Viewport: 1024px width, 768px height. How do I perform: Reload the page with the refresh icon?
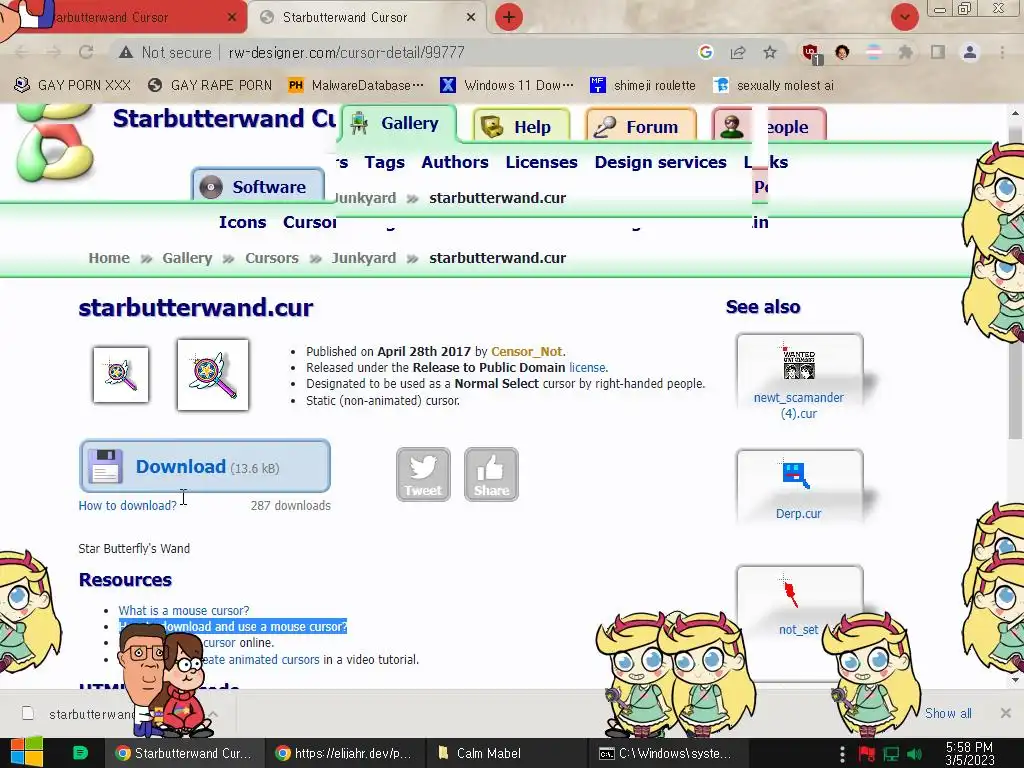point(86,52)
